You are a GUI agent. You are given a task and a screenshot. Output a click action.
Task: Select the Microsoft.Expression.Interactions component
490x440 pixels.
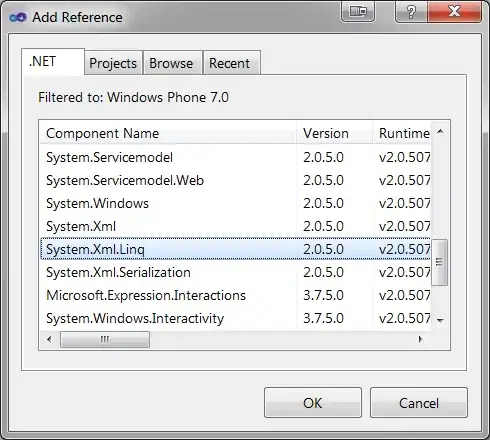235,295
